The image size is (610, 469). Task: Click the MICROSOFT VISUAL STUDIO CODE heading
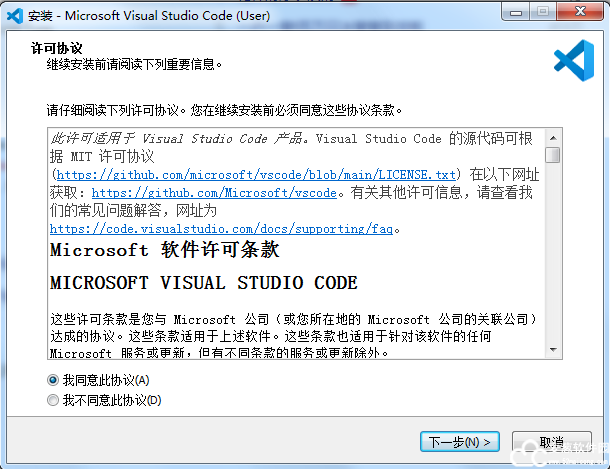pyautogui.click(x=203, y=282)
